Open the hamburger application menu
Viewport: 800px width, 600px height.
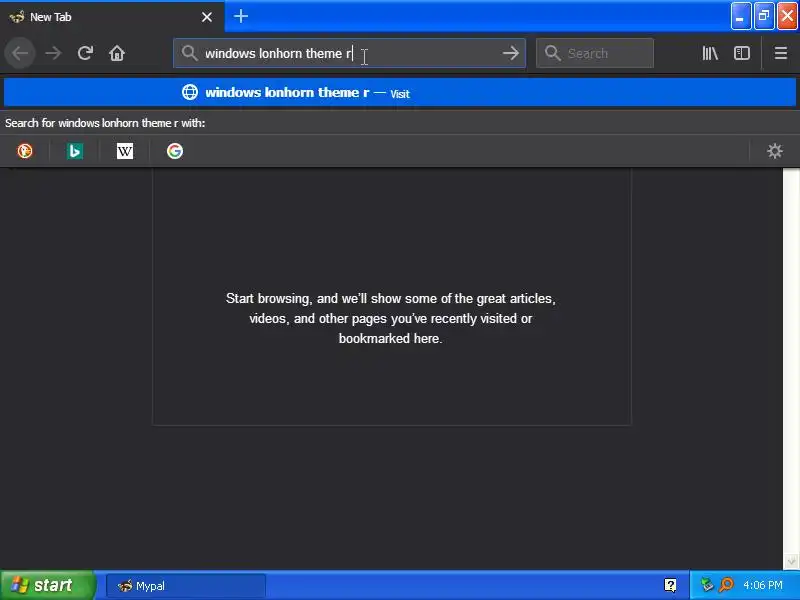click(x=780, y=53)
